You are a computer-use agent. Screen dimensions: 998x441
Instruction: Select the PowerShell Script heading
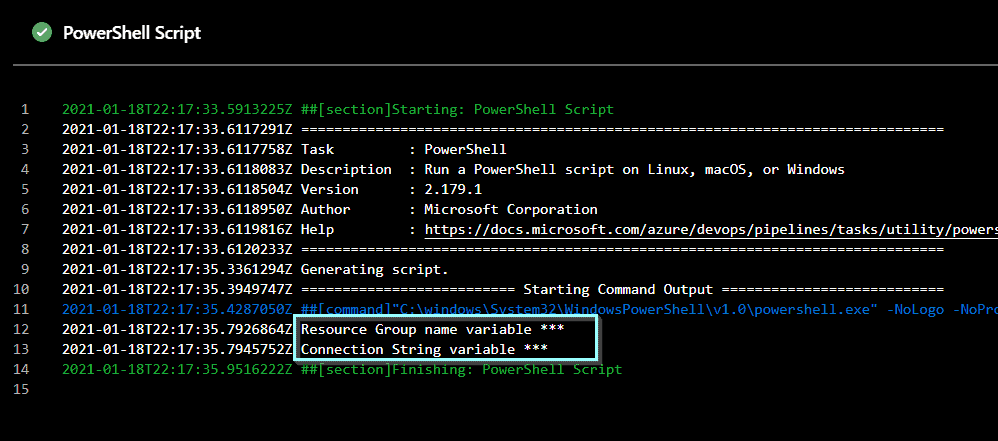pyautogui.click(x=132, y=33)
